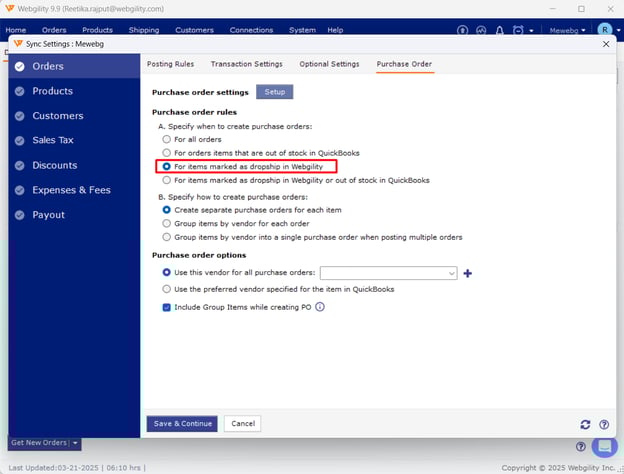Click the refresh icon in dialog footer
Viewport: 624px width, 474px height.
(x=585, y=424)
